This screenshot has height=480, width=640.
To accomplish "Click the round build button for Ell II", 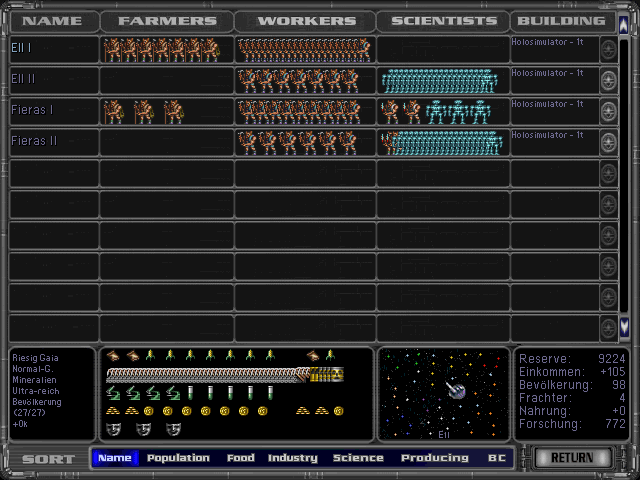I will (608, 81).
